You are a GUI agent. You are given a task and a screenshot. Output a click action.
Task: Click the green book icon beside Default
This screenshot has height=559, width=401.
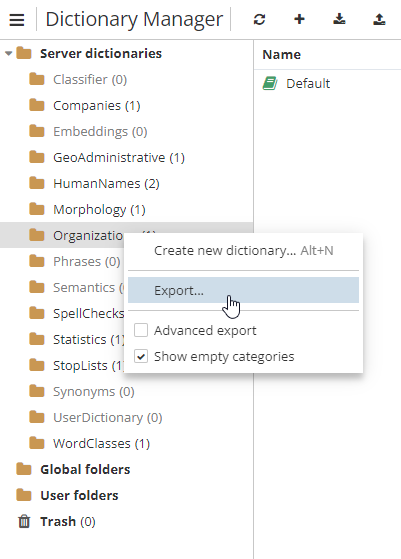point(270,83)
